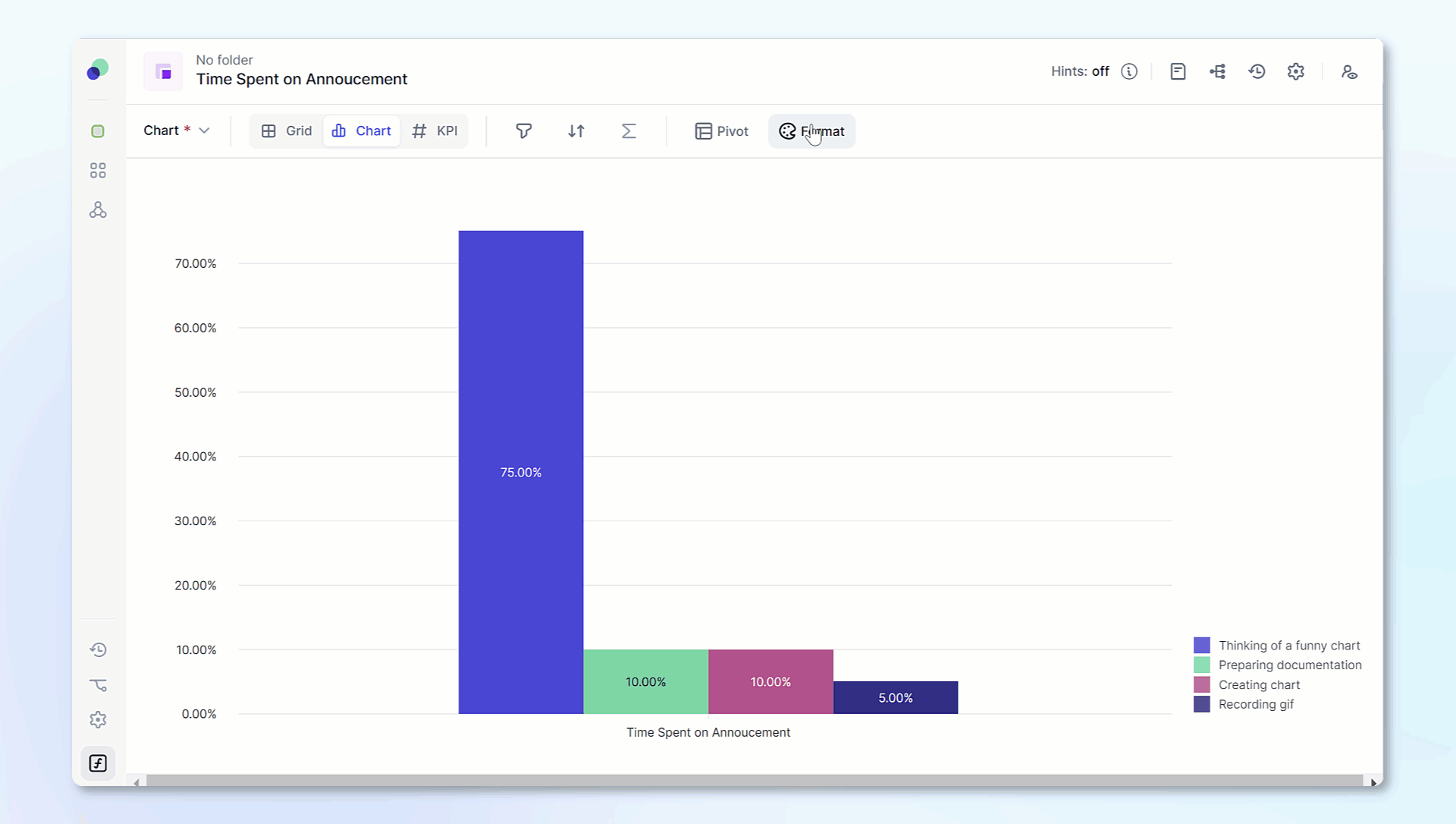
Task: Click the flow branch icon in sidebar
Action: (98, 685)
